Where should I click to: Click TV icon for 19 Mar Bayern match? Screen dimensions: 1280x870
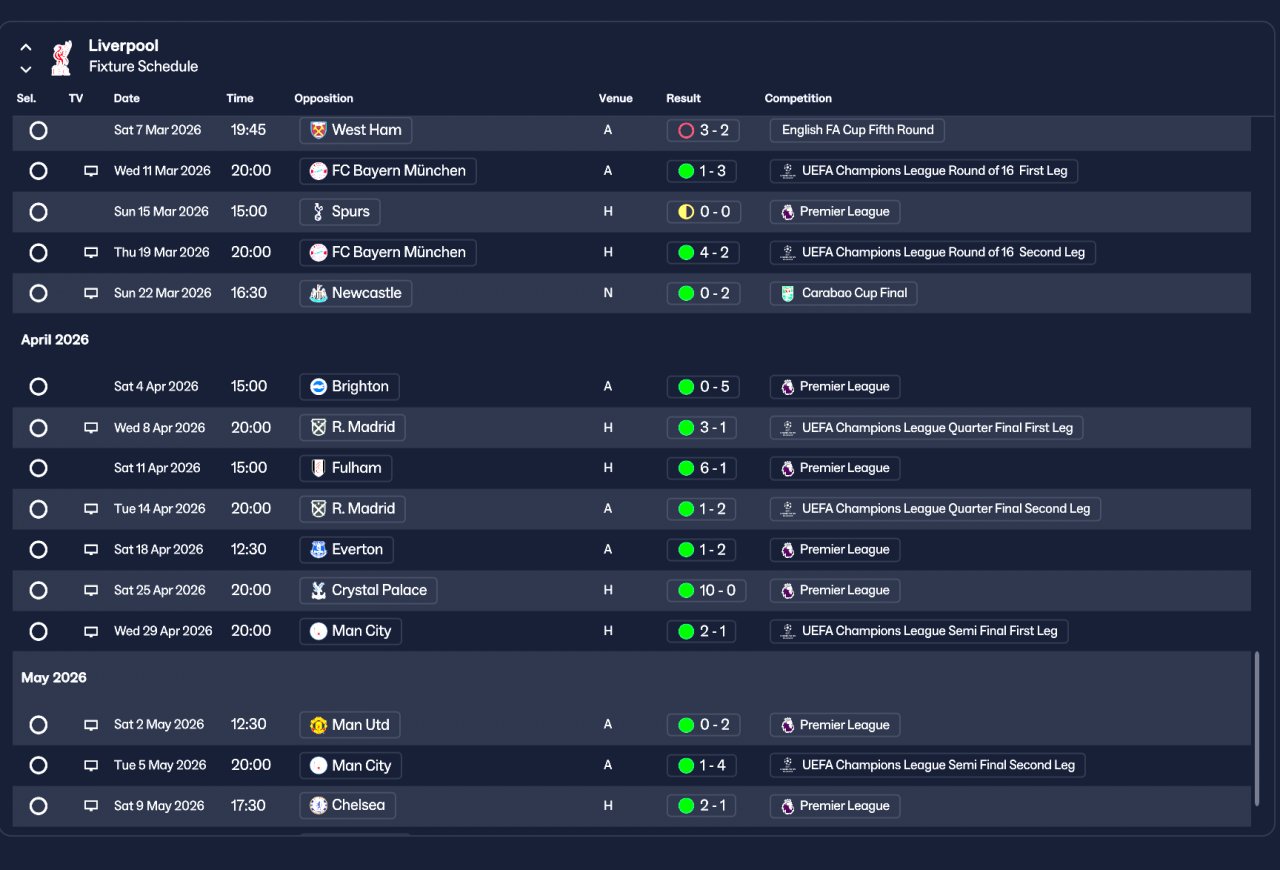(91, 253)
